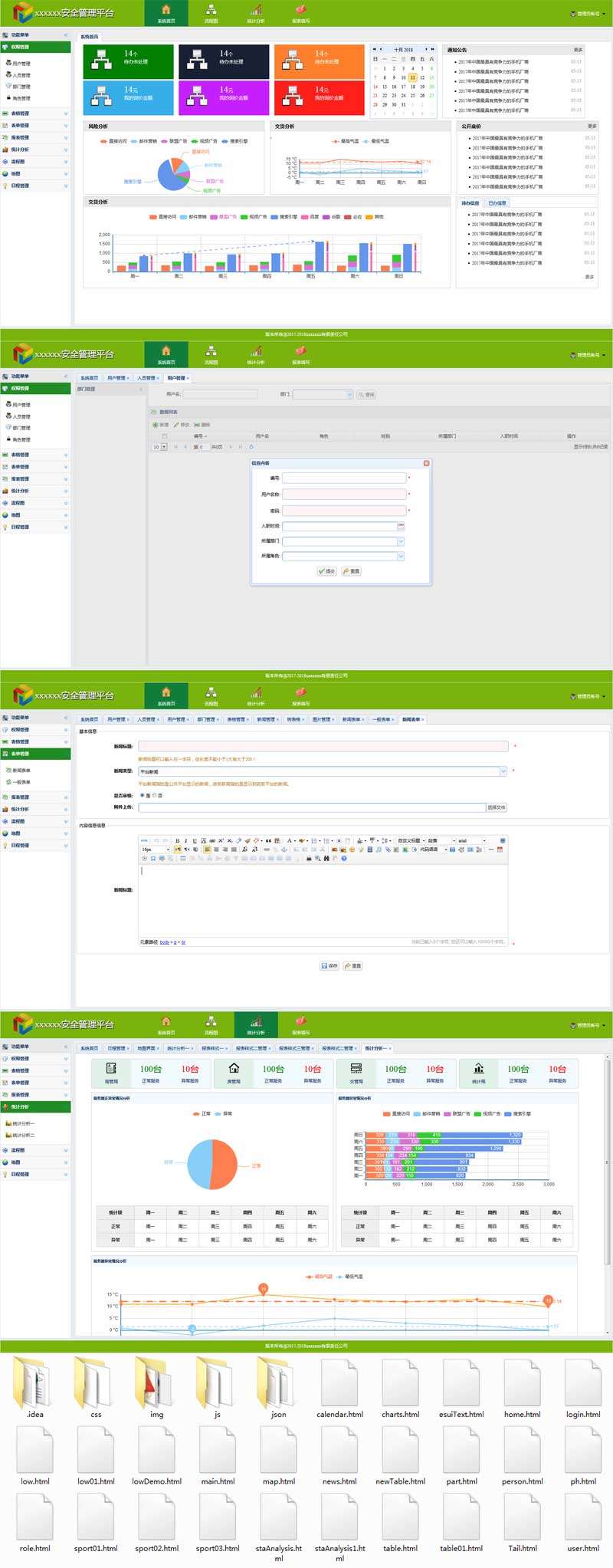Select the 是 radio for 是否审核
The image size is (613, 1568).
coord(142,795)
